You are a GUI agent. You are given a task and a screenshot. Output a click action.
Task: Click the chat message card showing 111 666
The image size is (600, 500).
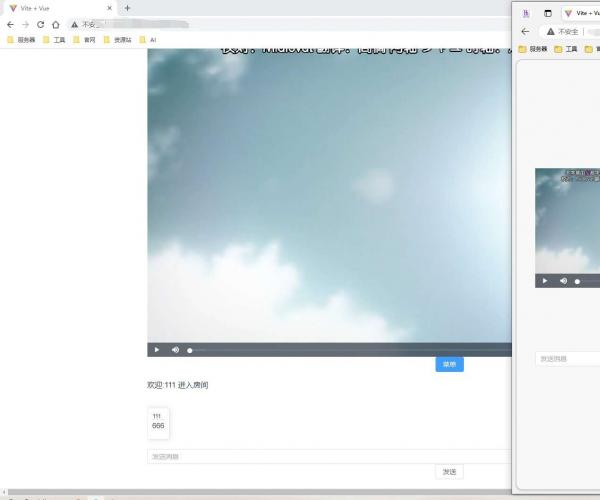click(158, 423)
